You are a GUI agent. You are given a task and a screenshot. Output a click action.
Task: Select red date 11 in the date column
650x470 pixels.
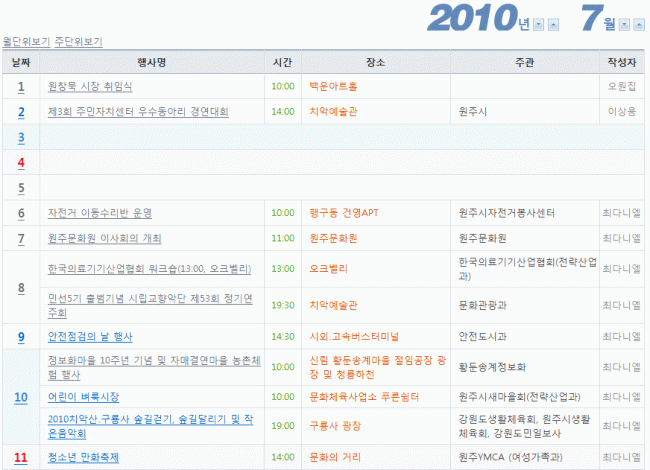20,457
